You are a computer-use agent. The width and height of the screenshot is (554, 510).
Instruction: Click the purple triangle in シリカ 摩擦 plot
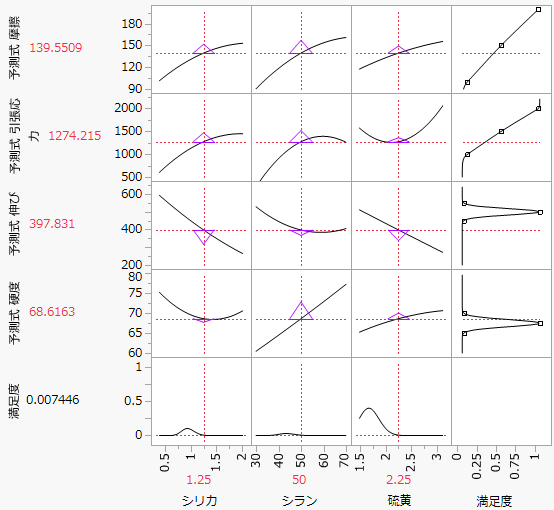point(204,49)
